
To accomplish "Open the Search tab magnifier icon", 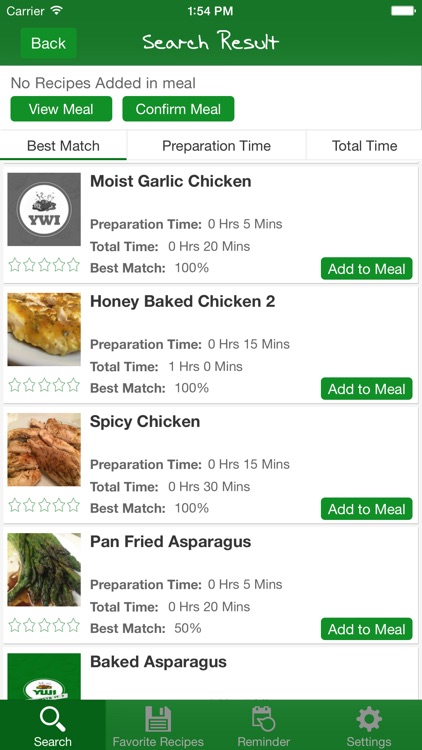I will [x=53, y=719].
